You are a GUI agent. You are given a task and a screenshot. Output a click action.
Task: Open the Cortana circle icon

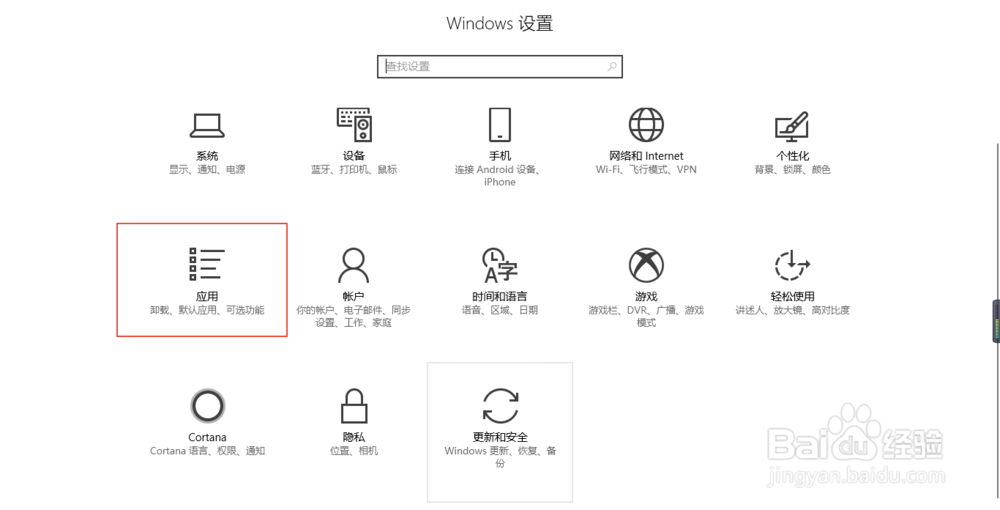coord(207,405)
